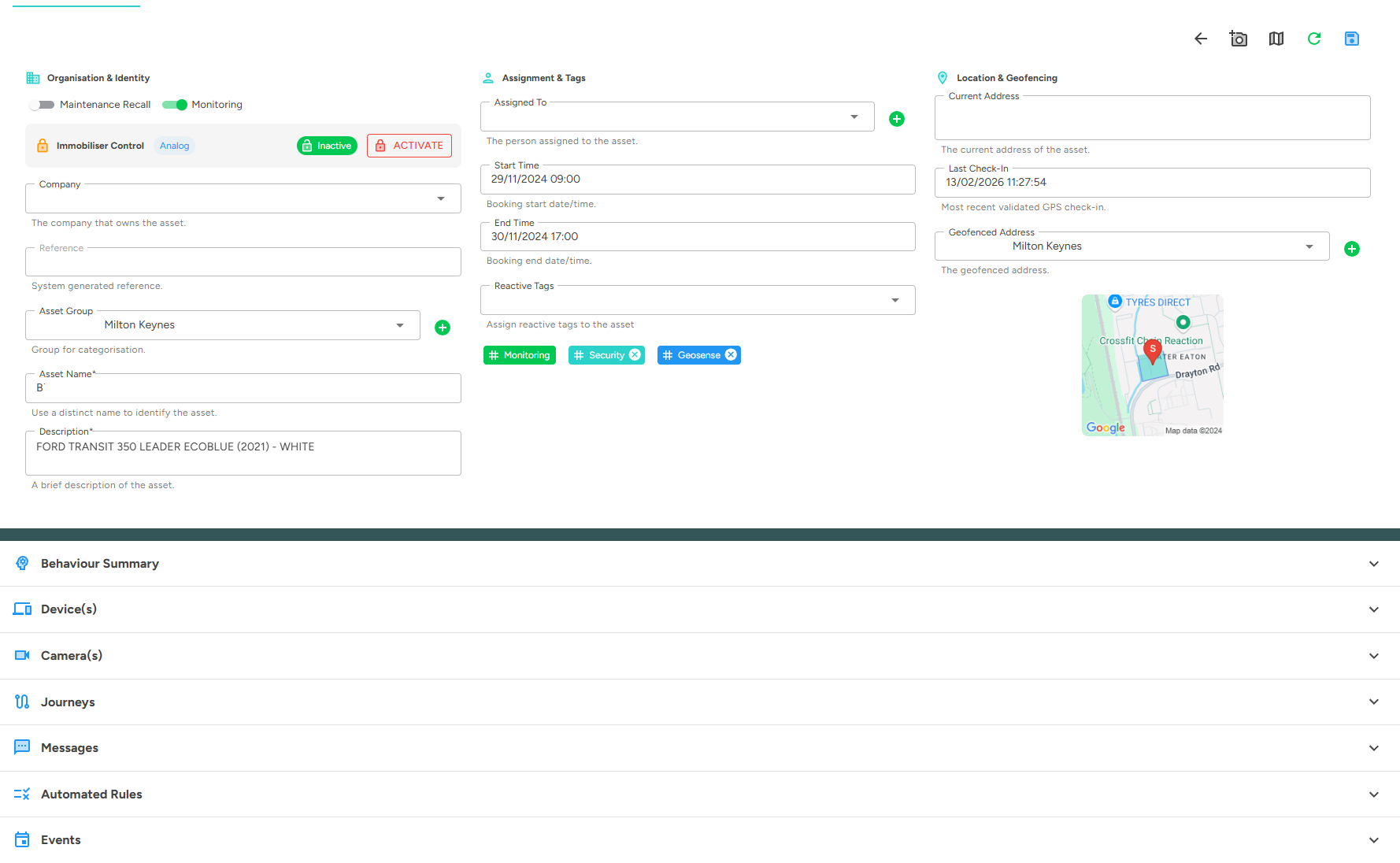This screenshot has height=863, width=1400.
Task: Remove the Geosense tag
Action: pyautogui.click(x=731, y=355)
